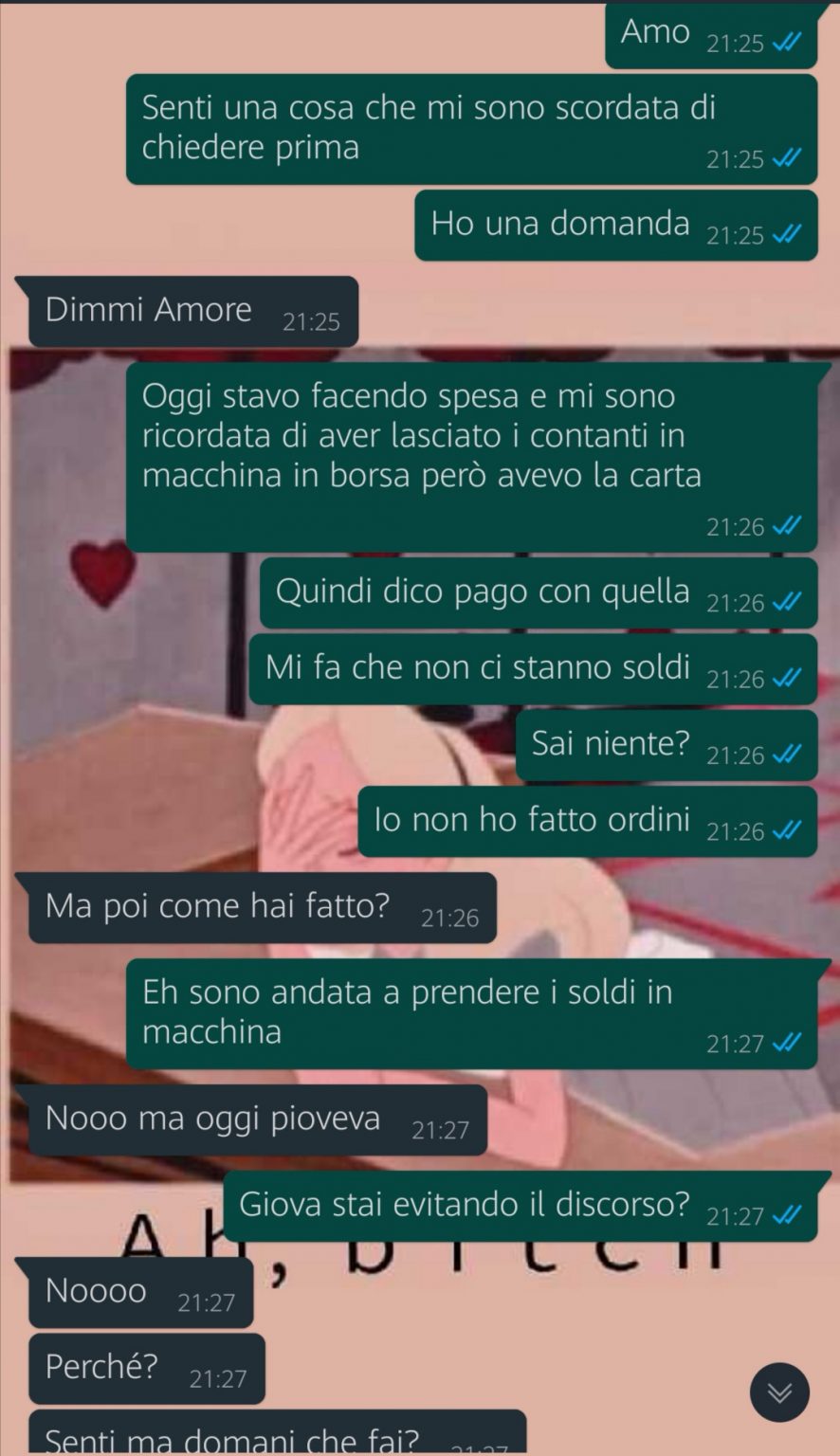
Task: Tap the ticks on 'Eh sono andata a prendere' message
Action: point(787,1043)
